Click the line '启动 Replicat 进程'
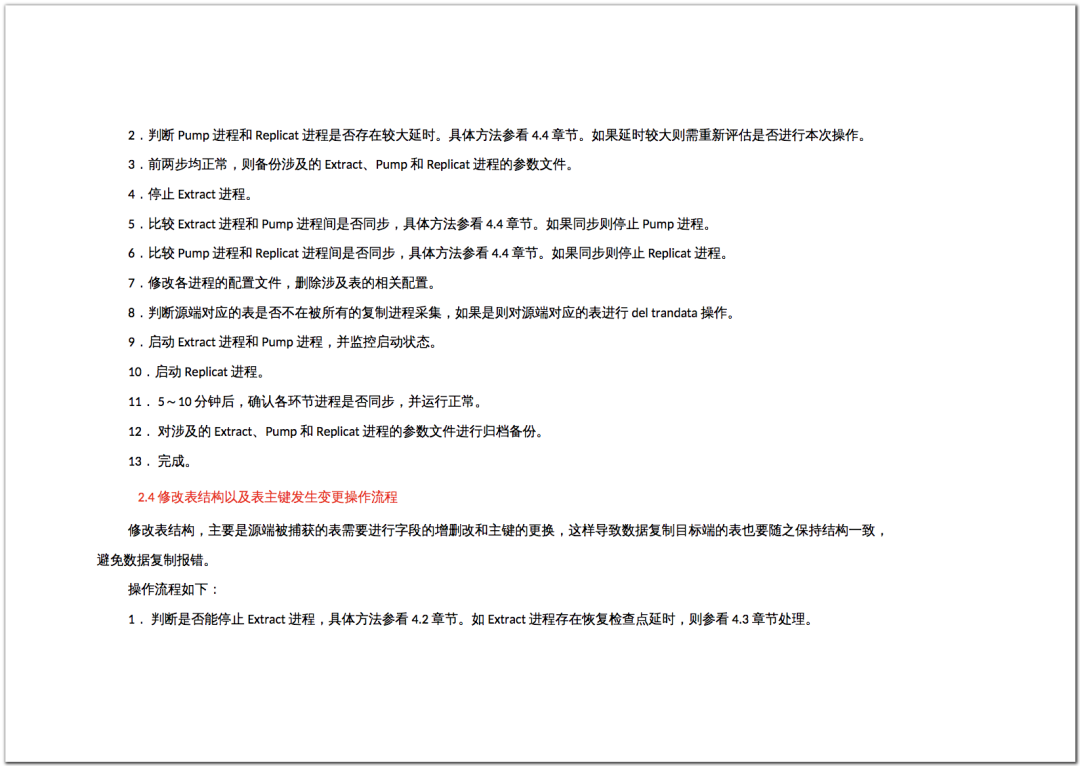This screenshot has height=766, width=1080. click(x=196, y=372)
